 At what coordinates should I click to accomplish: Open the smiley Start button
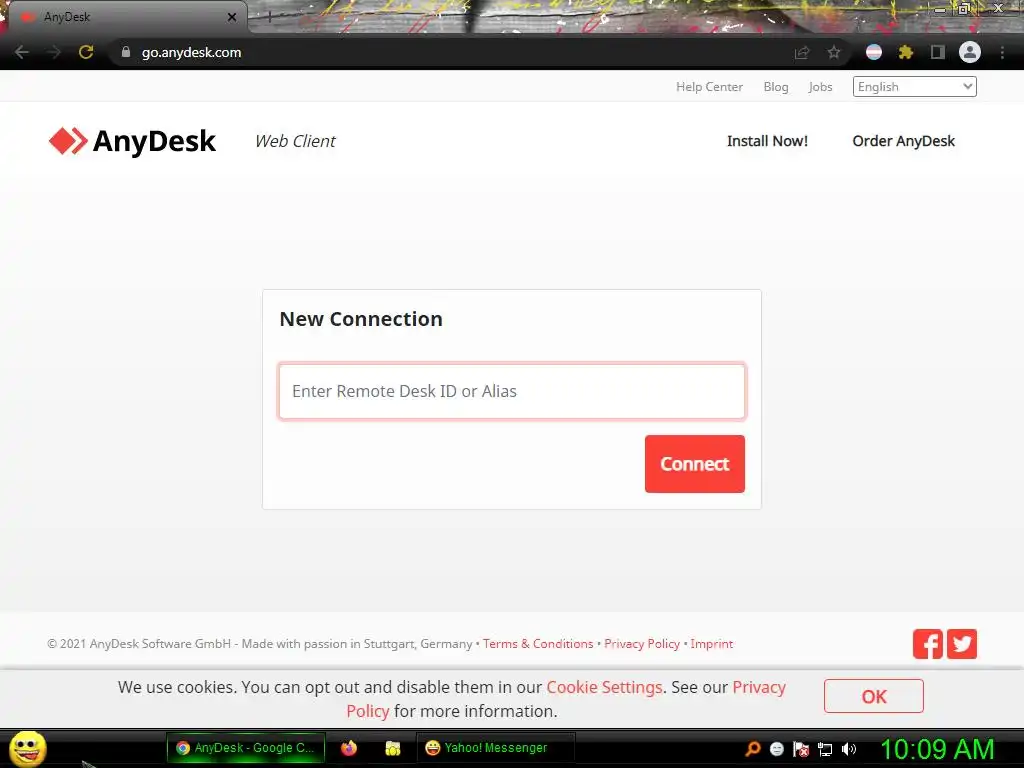click(27, 748)
